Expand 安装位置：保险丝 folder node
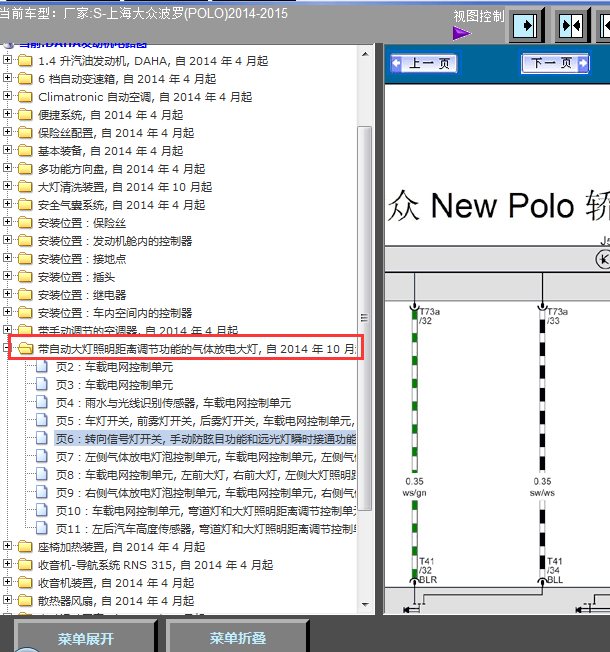The width and height of the screenshot is (610, 652). (7, 222)
